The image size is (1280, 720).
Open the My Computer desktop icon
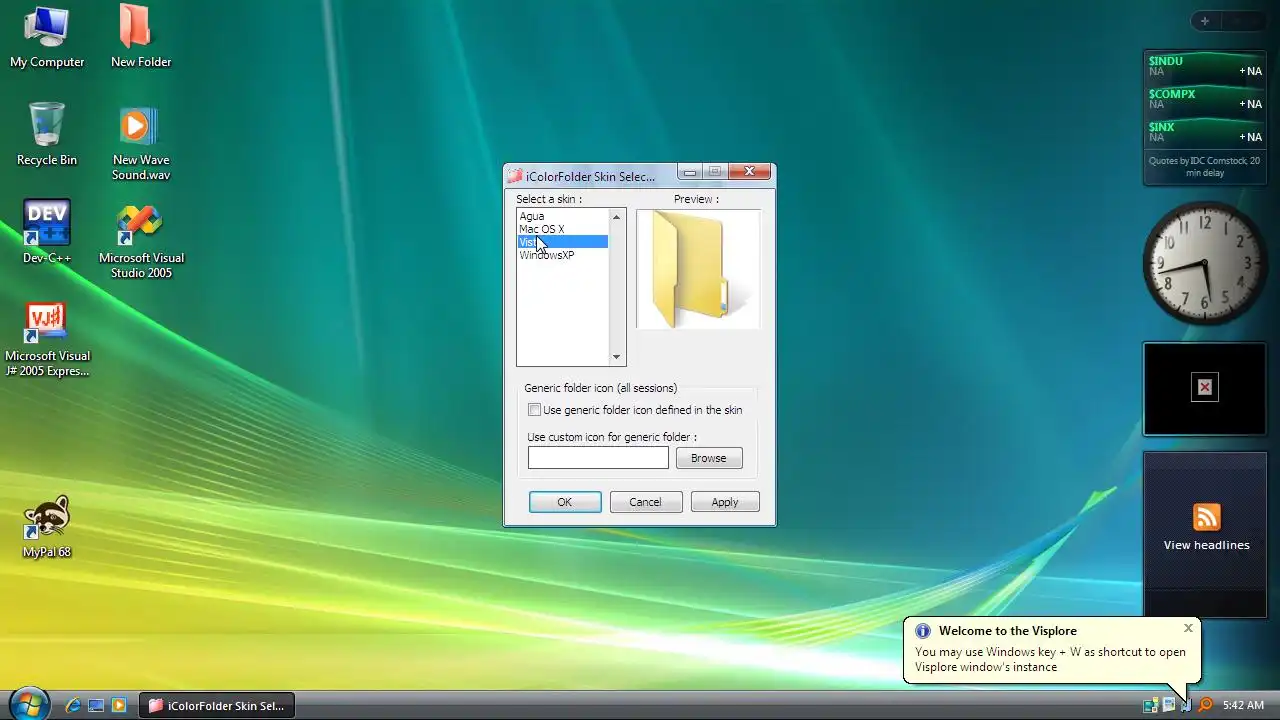(x=46, y=38)
